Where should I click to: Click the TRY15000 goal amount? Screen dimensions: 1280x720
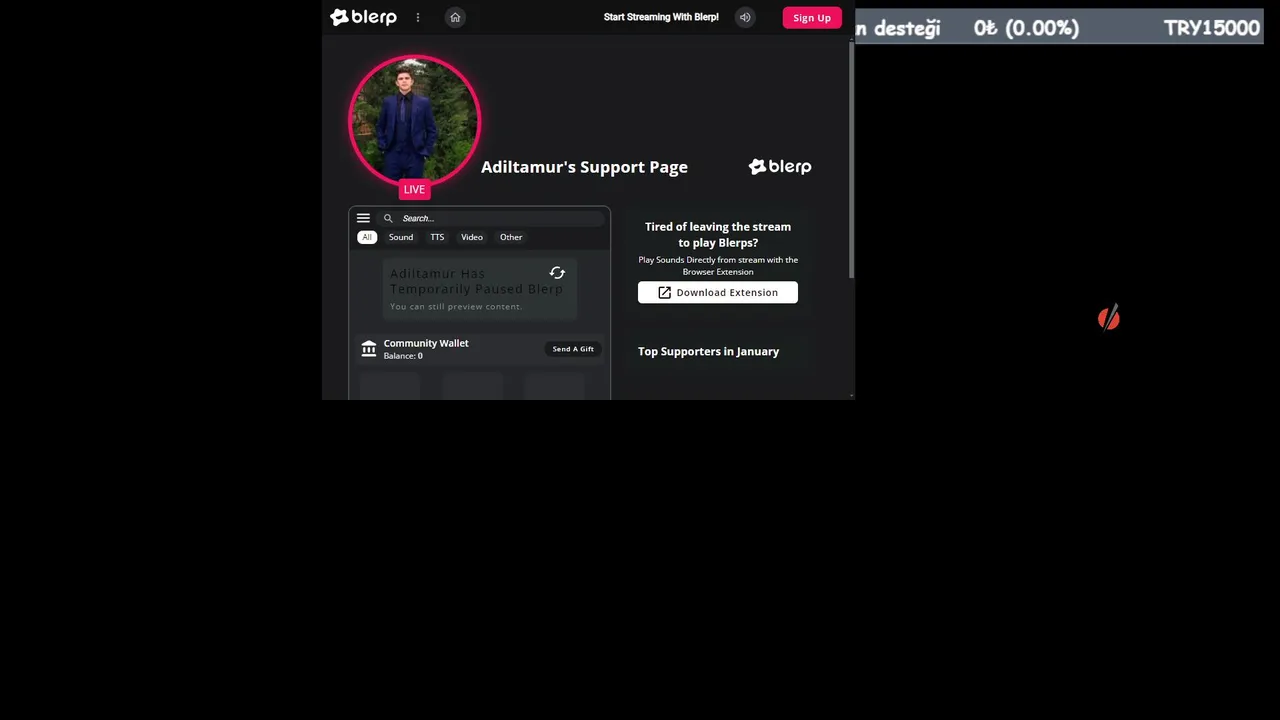[x=1211, y=28]
